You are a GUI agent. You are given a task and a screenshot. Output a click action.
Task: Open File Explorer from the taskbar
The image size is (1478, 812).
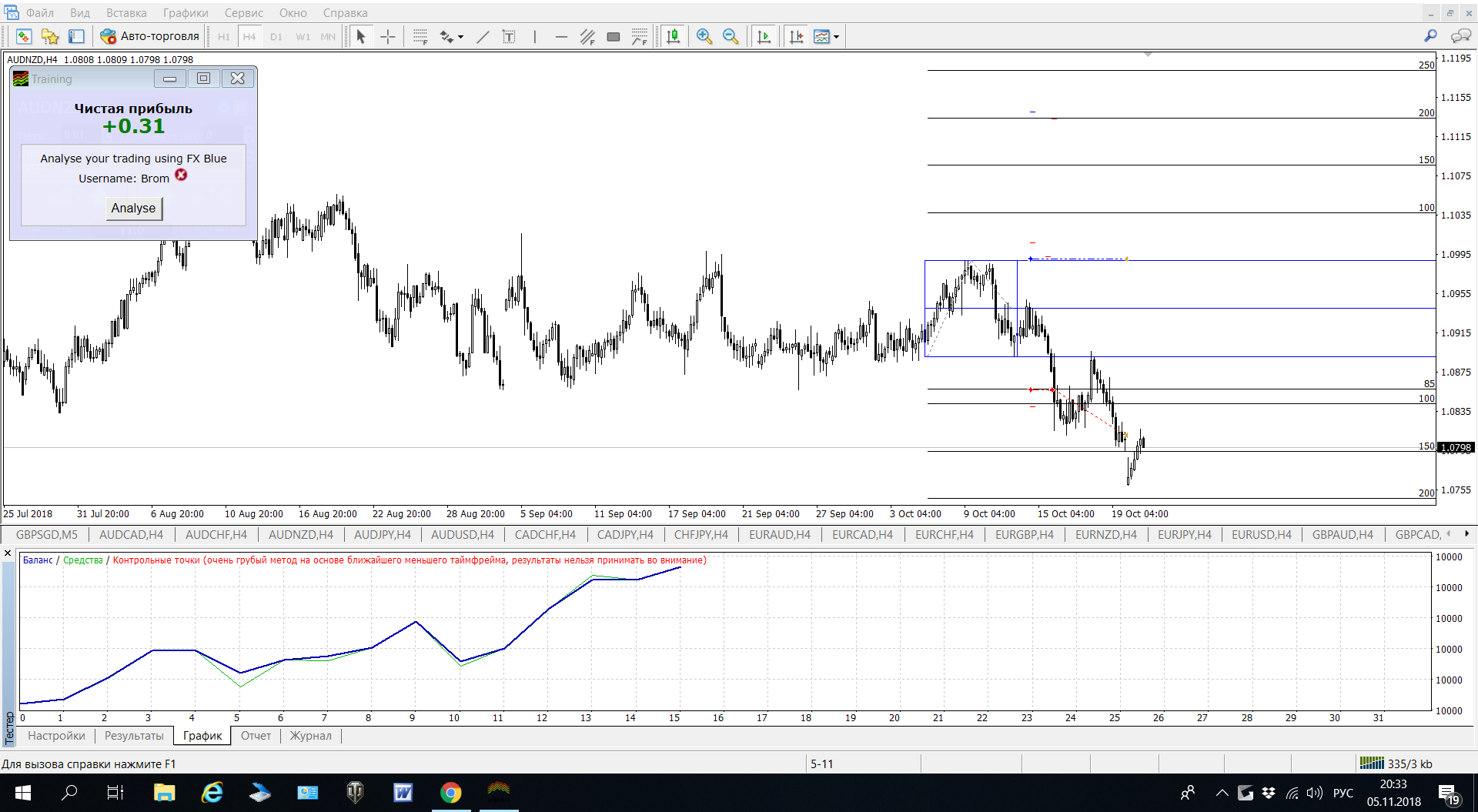pos(164,792)
